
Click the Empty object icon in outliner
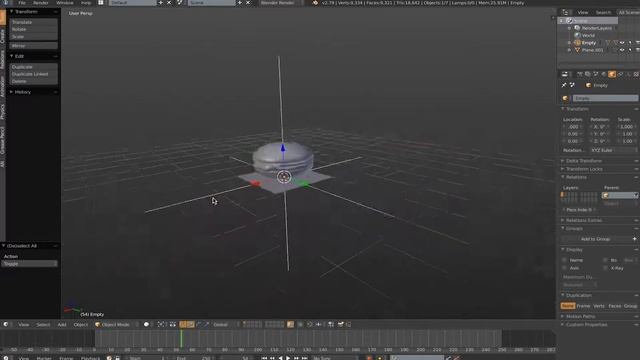click(x=577, y=43)
